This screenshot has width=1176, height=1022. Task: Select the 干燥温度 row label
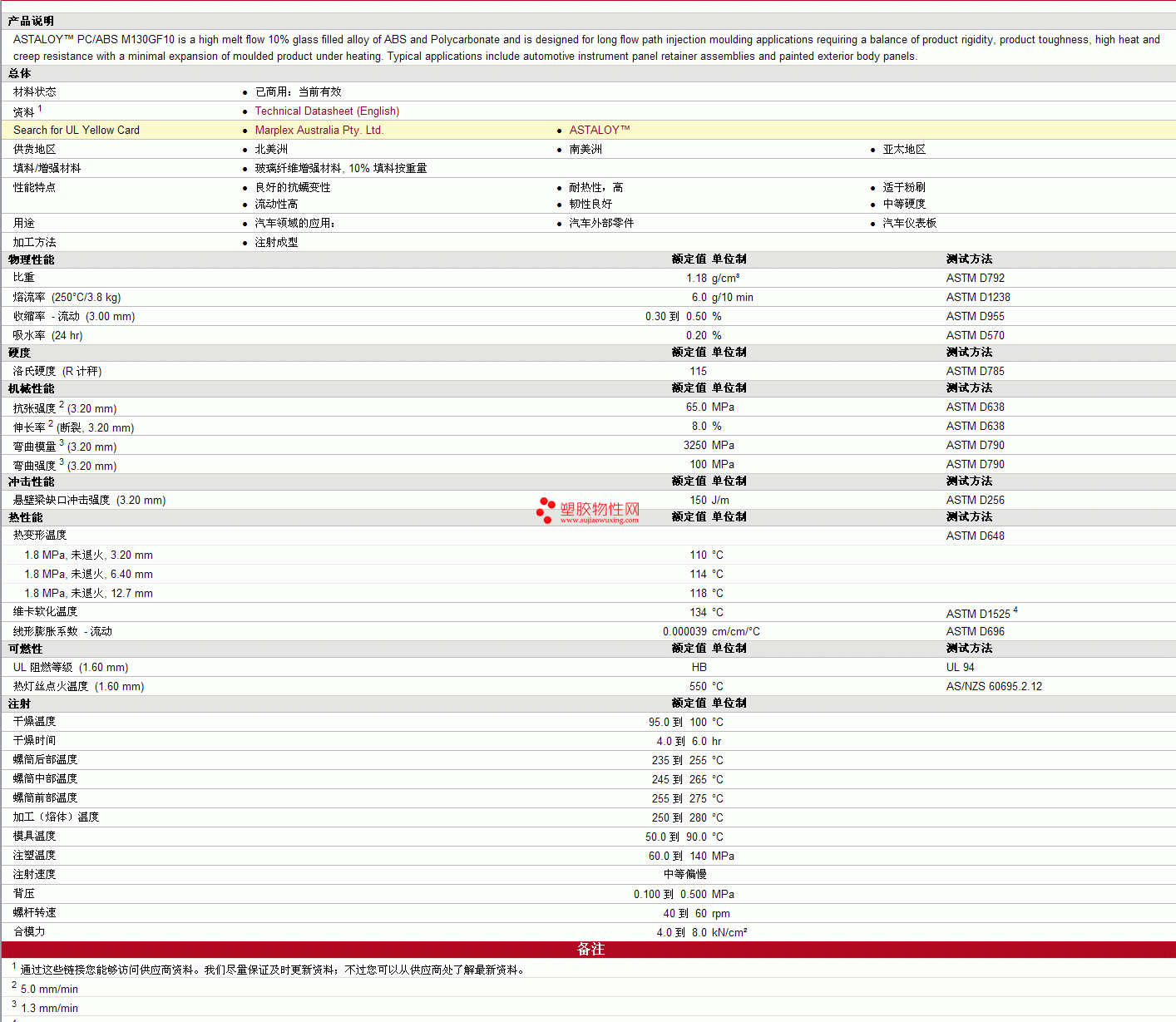[x=35, y=721]
